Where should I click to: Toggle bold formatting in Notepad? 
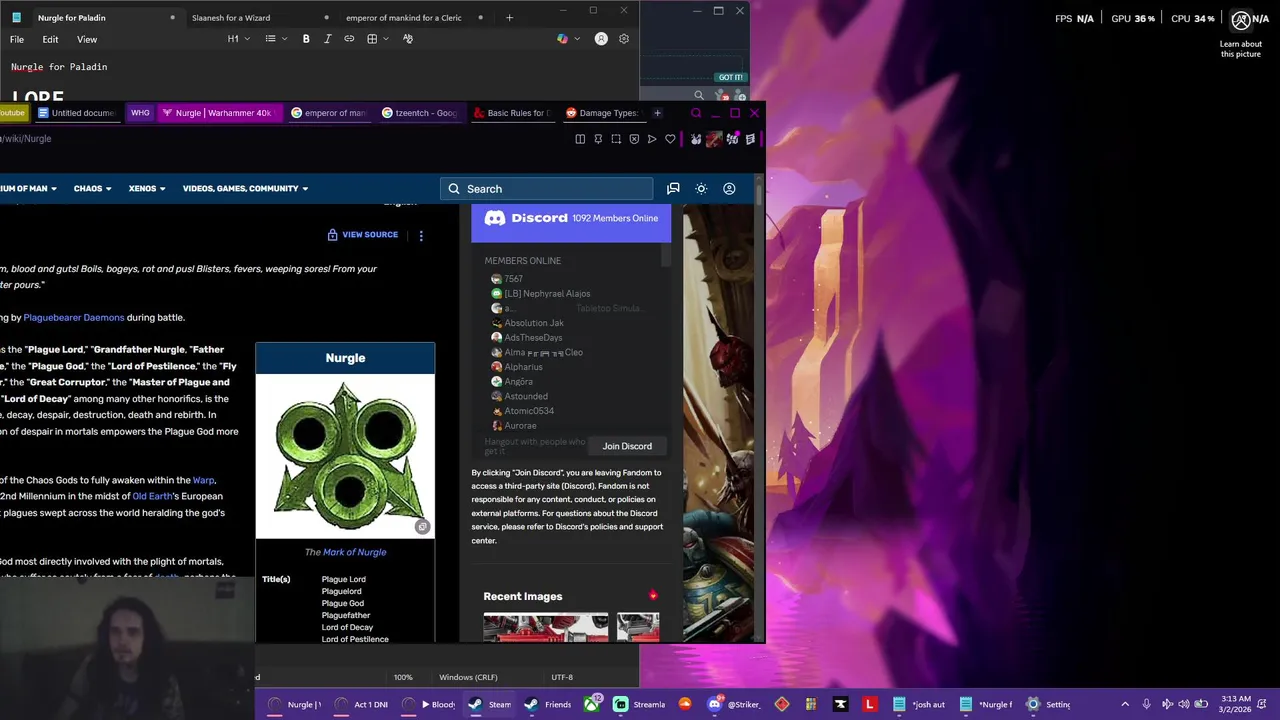(x=306, y=39)
